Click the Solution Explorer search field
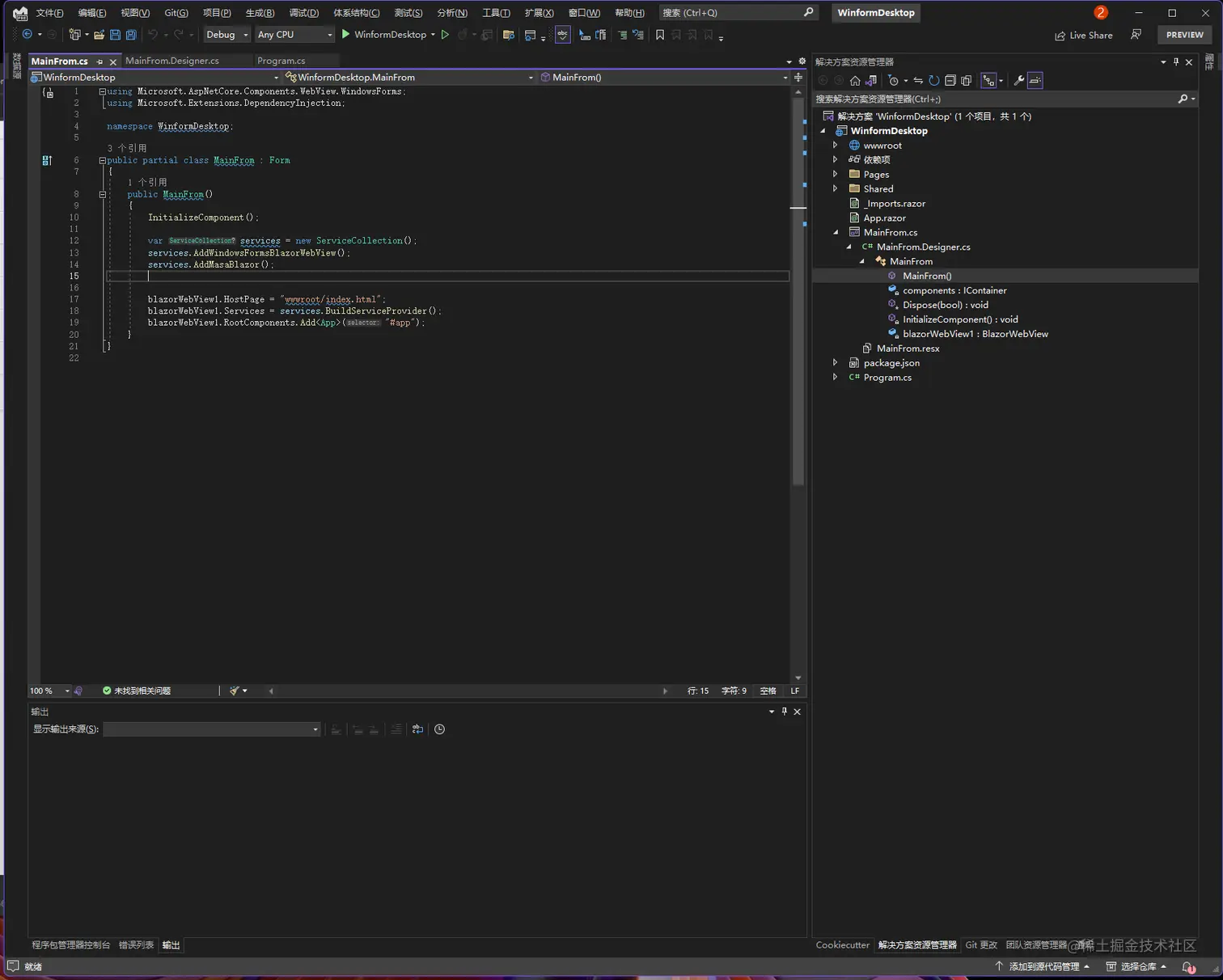1223x980 pixels. point(1005,99)
